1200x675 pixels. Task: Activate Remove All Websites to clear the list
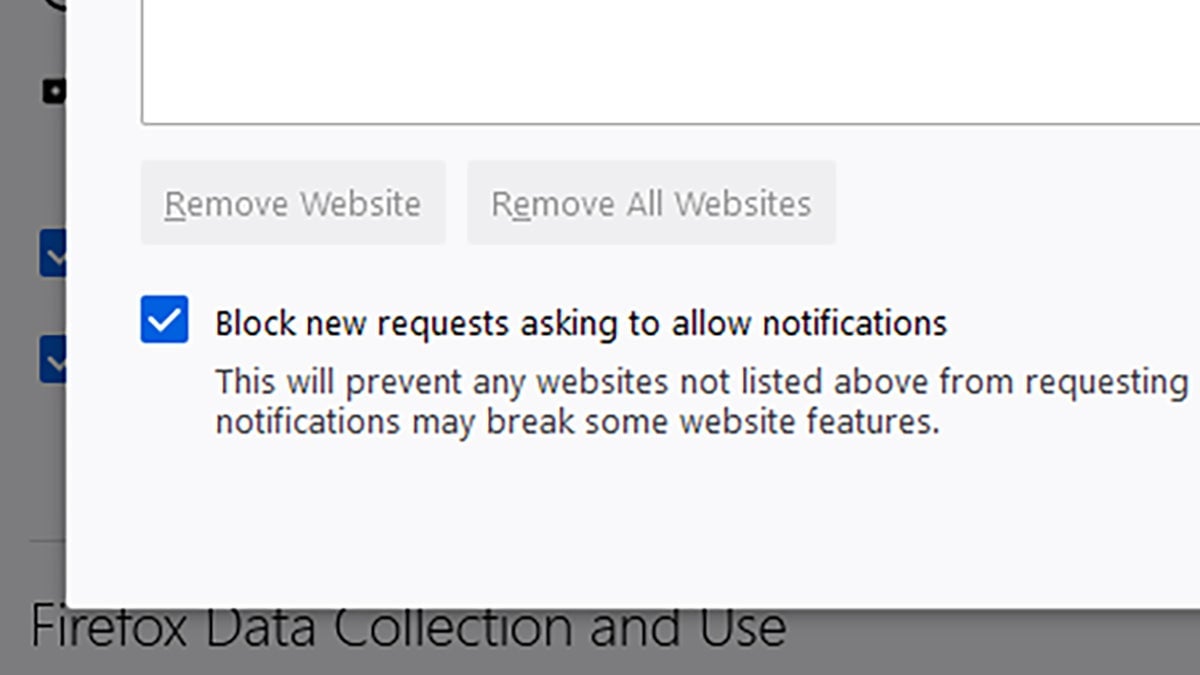[x=651, y=202]
